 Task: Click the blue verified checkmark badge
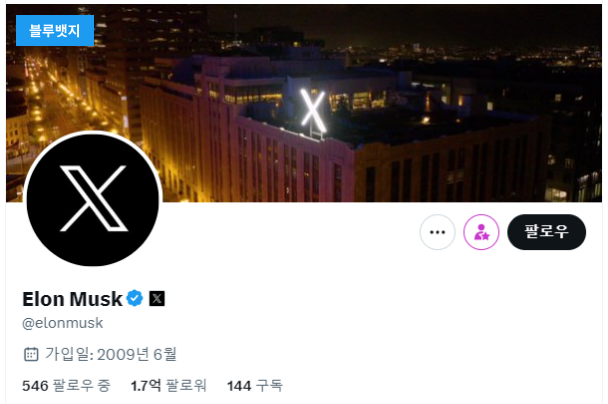coord(135,298)
